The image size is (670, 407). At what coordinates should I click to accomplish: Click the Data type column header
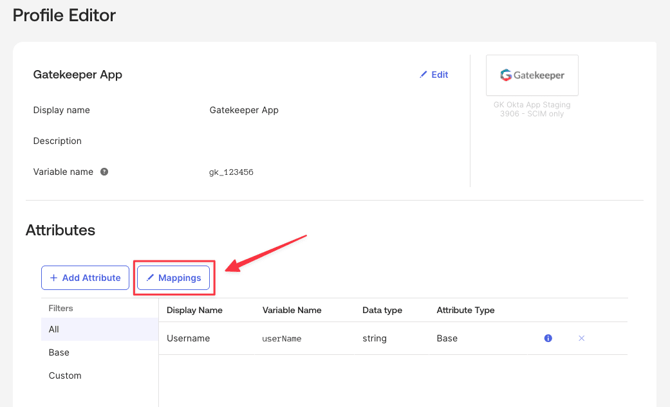[382, 310]
